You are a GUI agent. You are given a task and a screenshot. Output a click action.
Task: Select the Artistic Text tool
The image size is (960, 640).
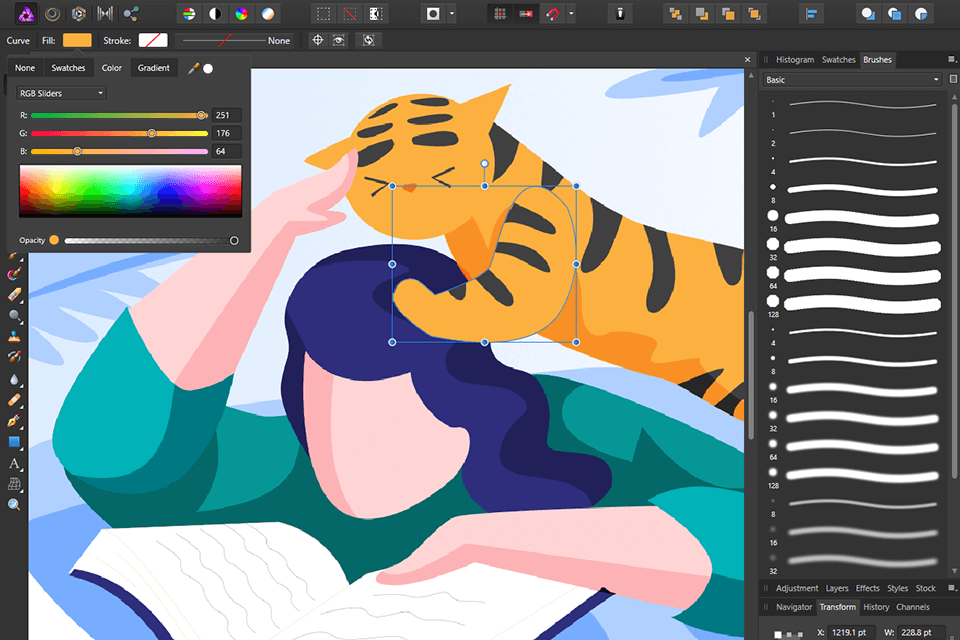(14, 464)
